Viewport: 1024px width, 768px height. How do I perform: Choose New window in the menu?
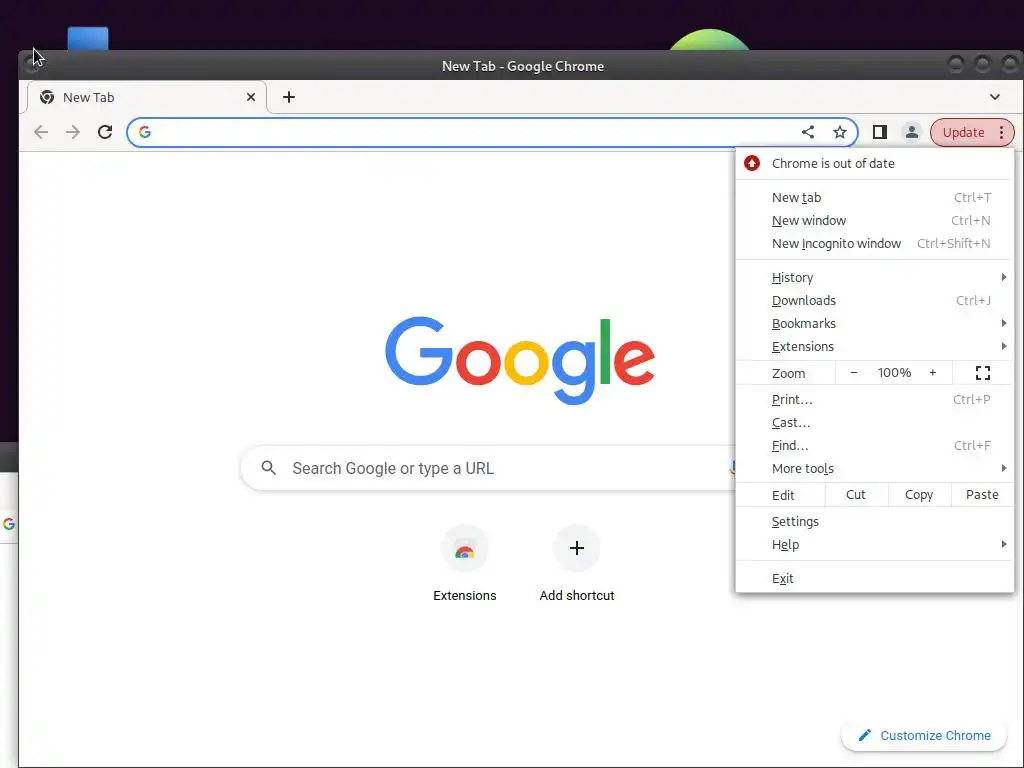pyautogui.click(x=875, y=221)
